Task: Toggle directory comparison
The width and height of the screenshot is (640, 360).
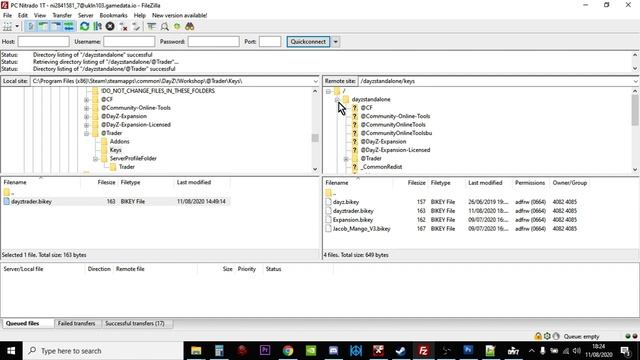Action: [164, 27]
